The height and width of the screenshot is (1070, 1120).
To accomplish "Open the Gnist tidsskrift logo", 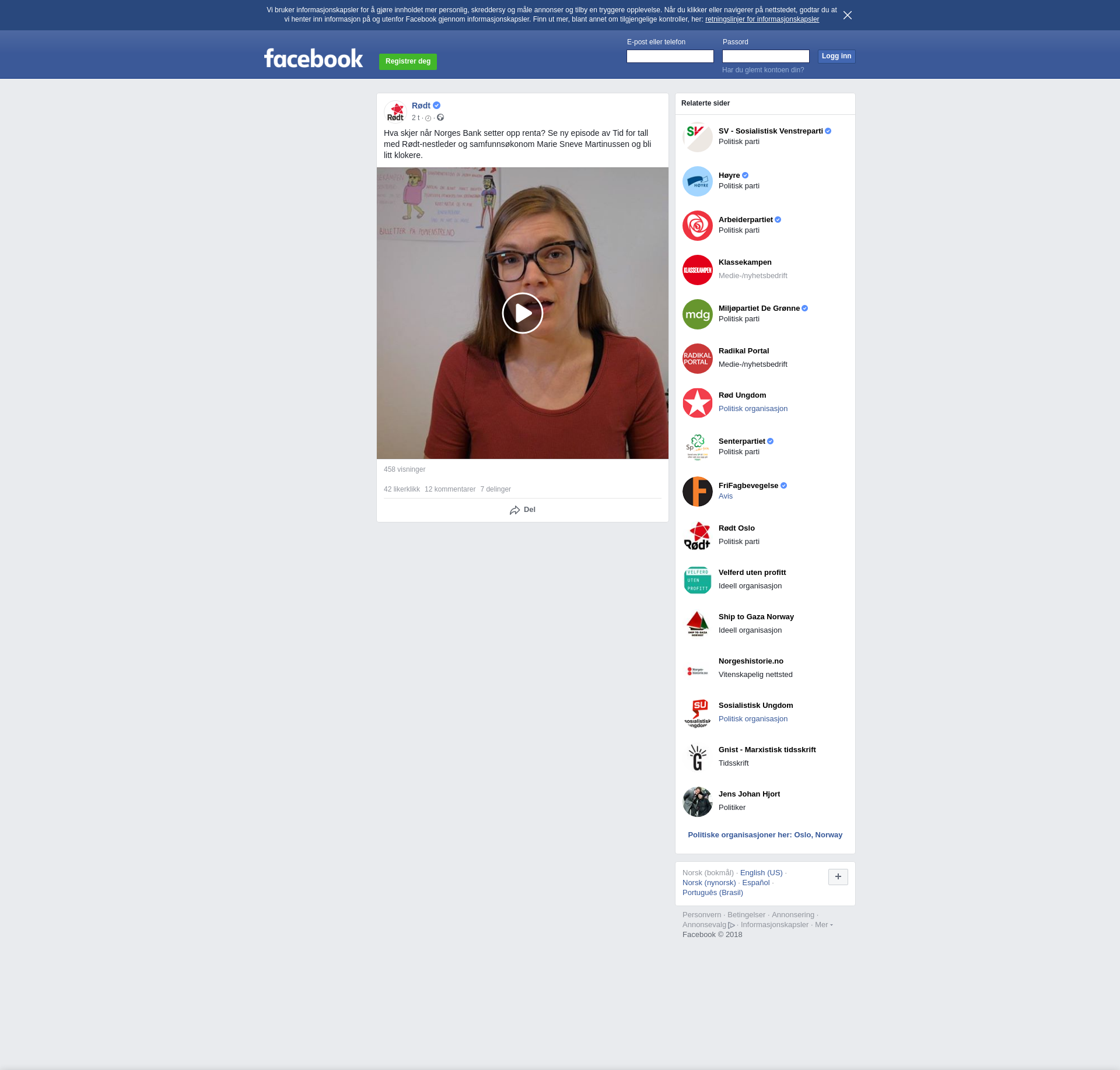I will pos(698,757).
